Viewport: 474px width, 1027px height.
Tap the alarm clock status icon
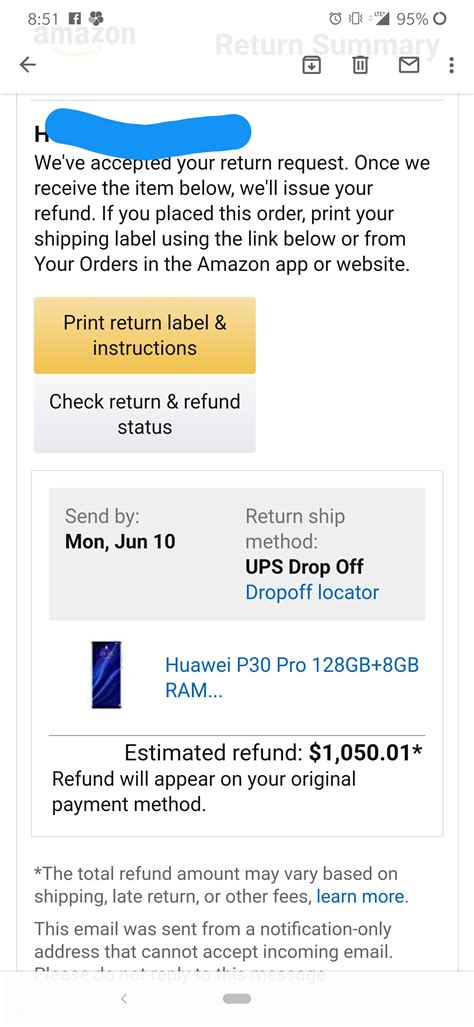pos(335,18)
